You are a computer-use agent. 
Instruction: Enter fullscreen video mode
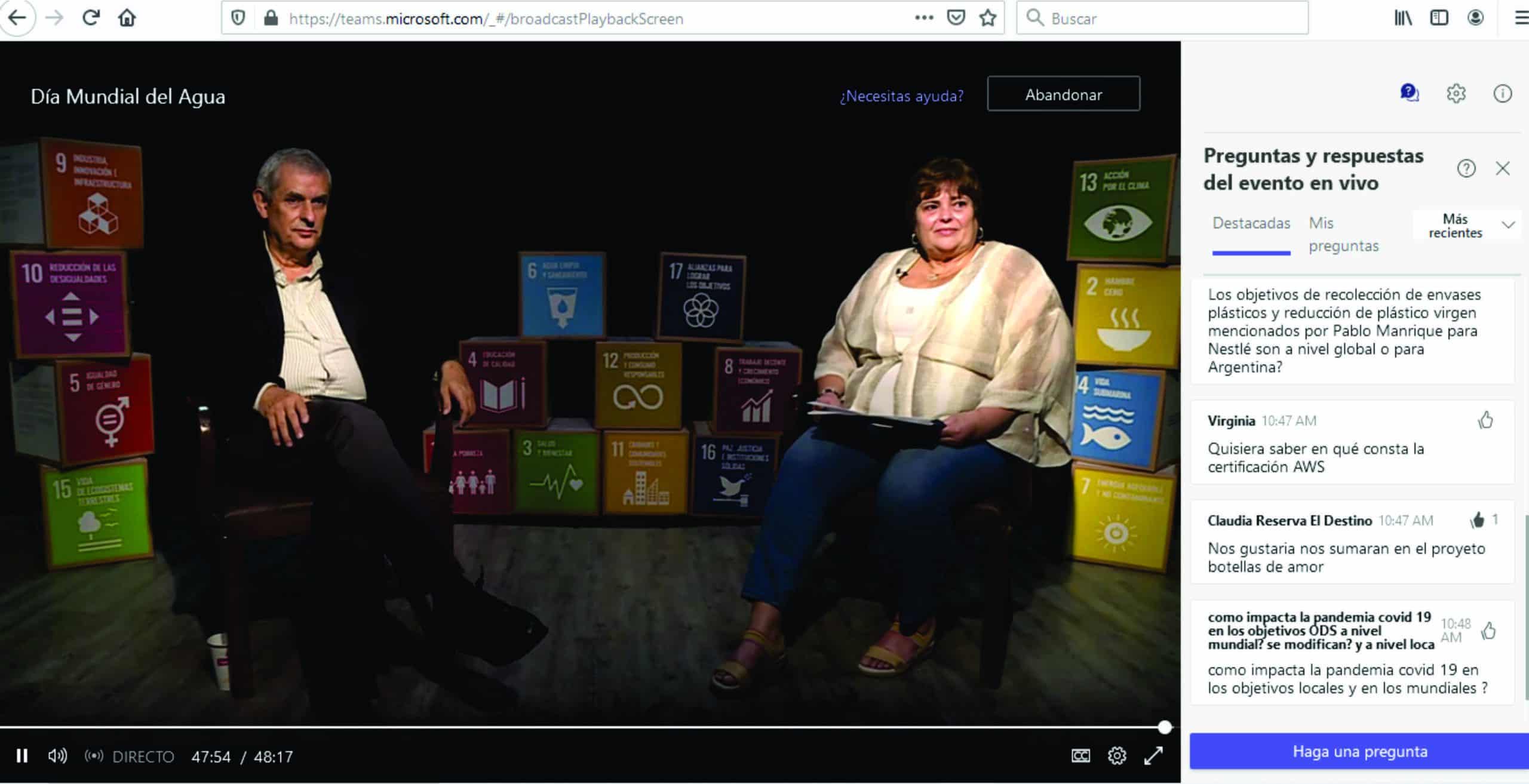click(x=1153, y=756)
